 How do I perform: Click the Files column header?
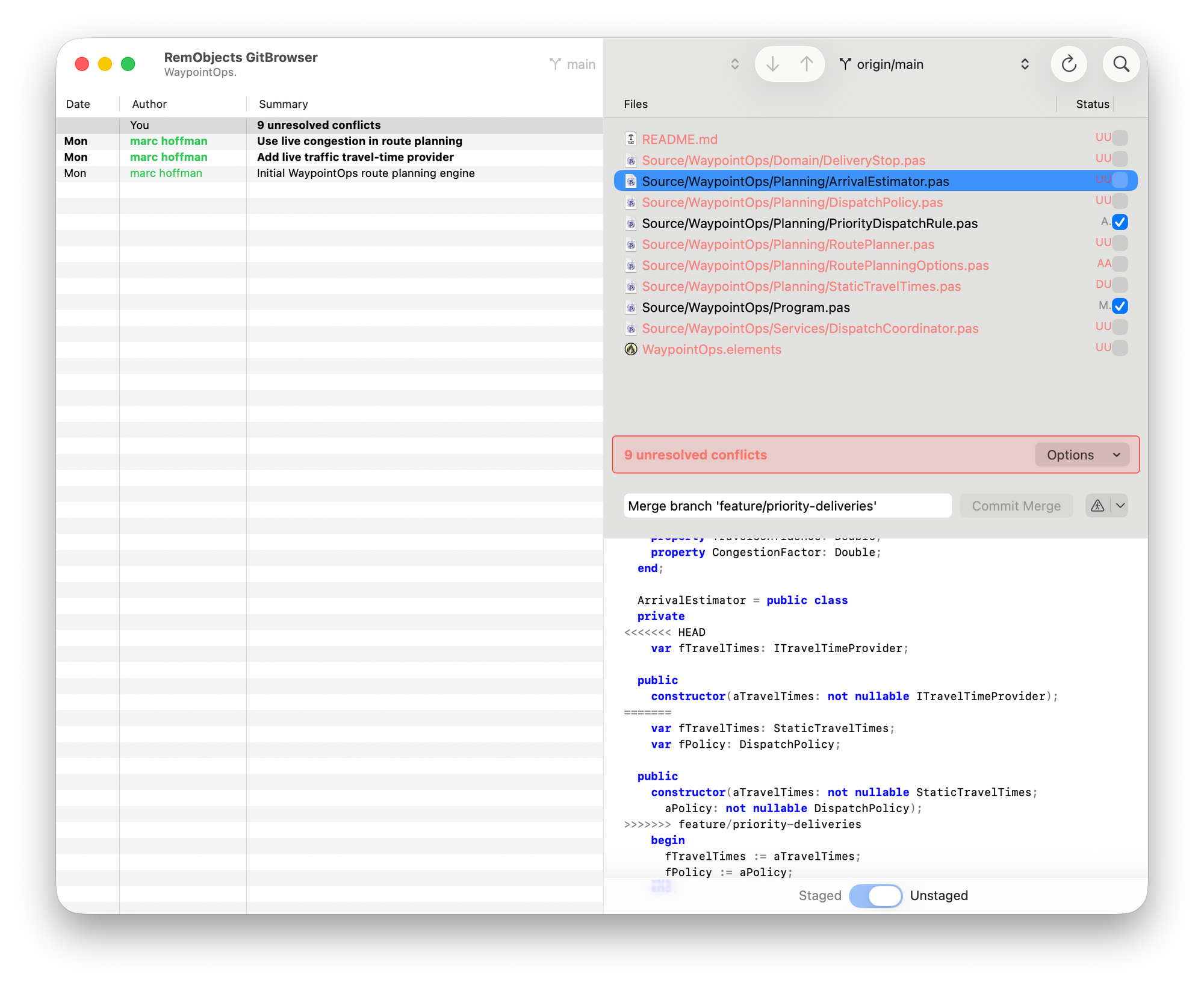coord(636,104)
